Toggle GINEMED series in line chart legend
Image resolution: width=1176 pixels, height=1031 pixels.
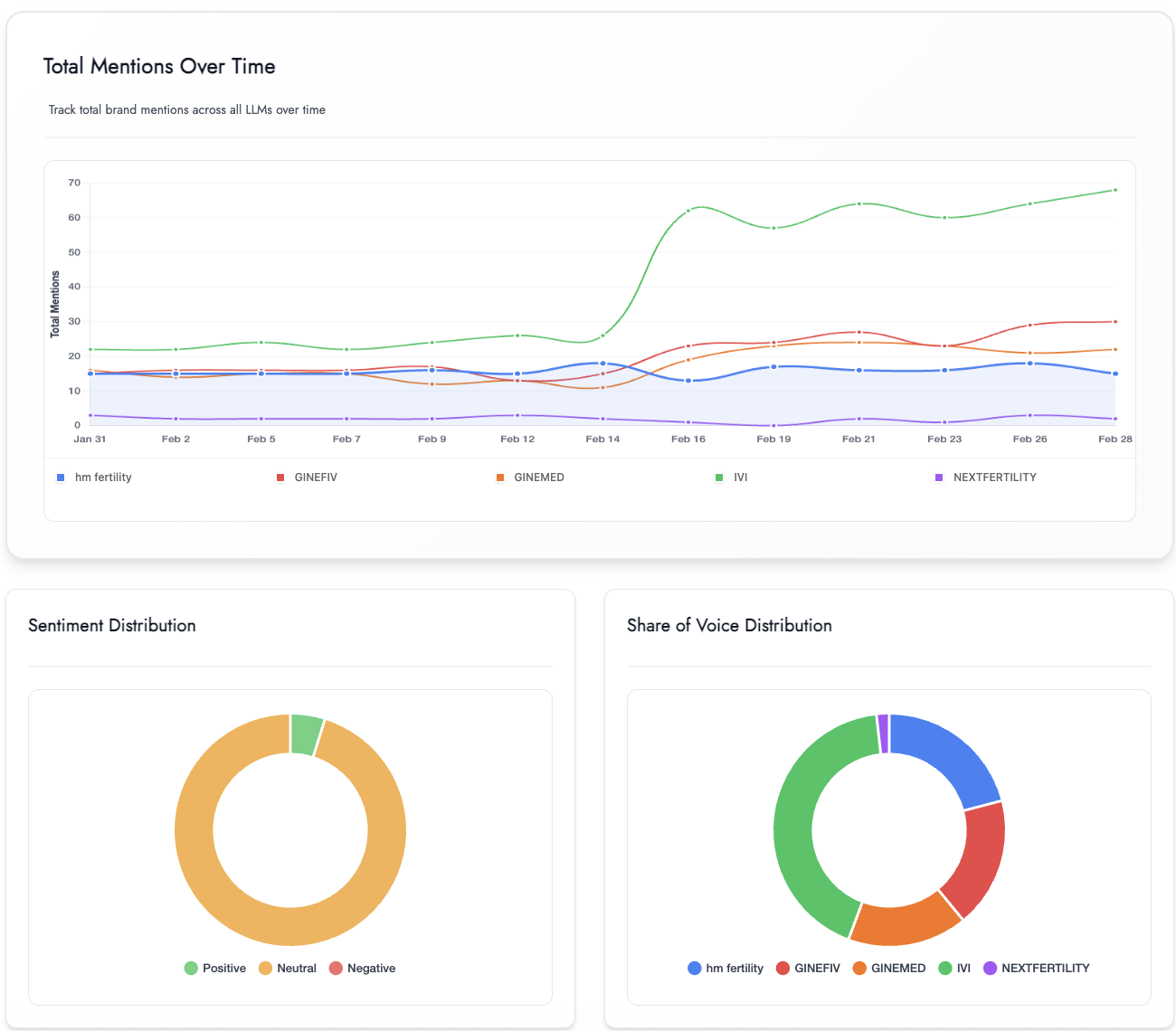[x=530, y=478]
